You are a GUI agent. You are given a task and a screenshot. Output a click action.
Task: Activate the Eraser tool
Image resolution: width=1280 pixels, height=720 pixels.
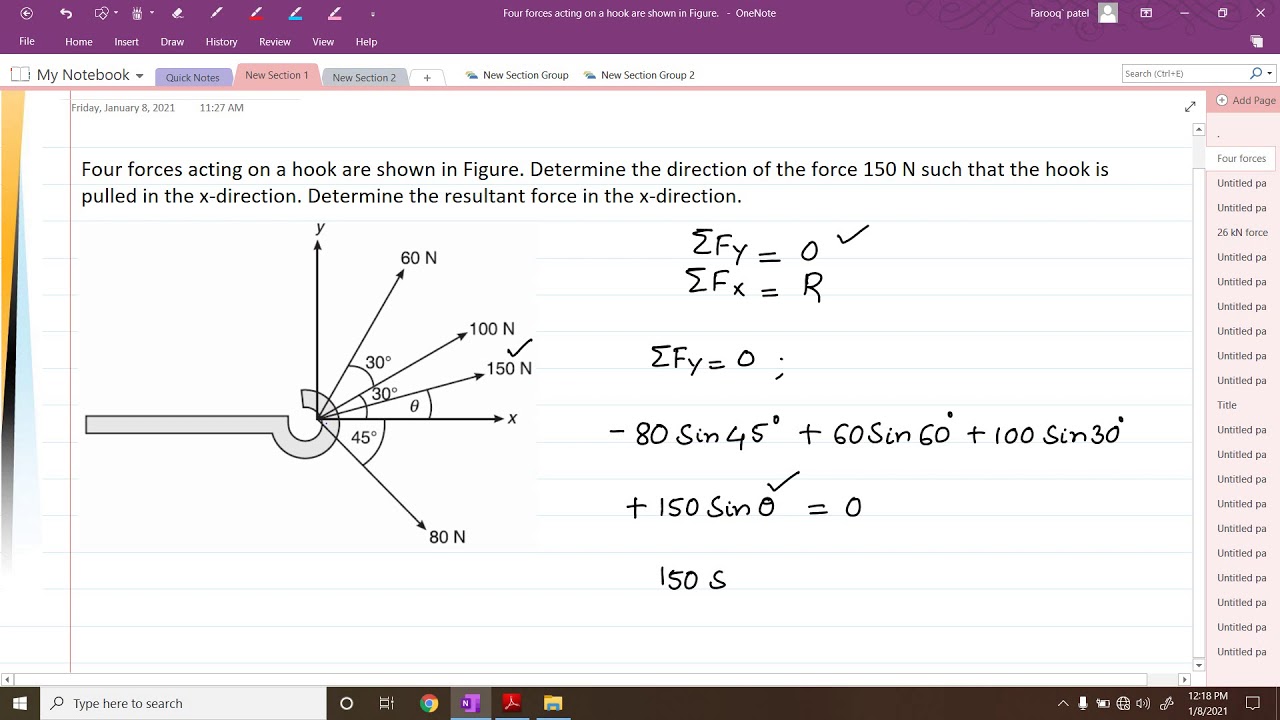[178, 13]
